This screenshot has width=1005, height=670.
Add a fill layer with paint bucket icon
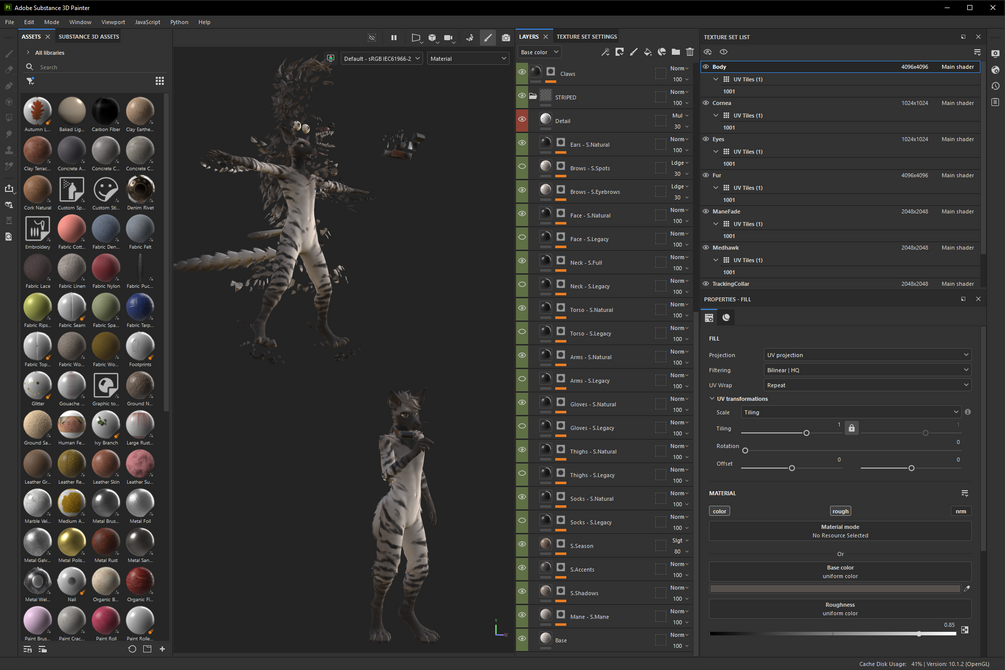(x=648, y=52)
